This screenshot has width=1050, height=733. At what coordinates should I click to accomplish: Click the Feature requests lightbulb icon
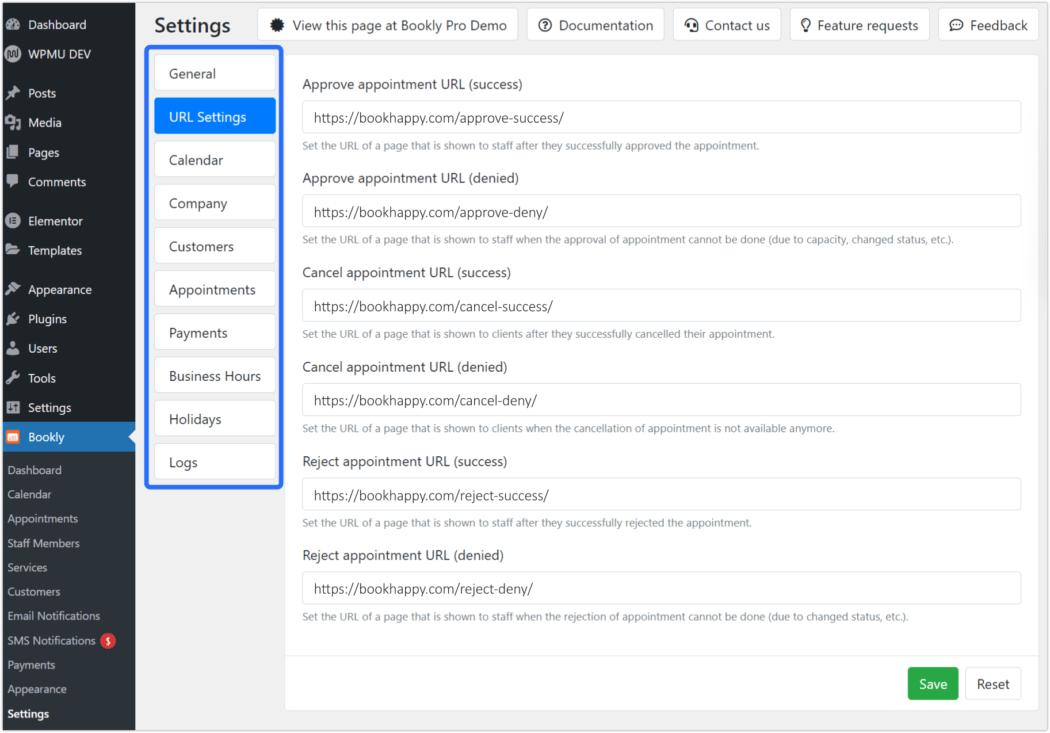(806, 25)
